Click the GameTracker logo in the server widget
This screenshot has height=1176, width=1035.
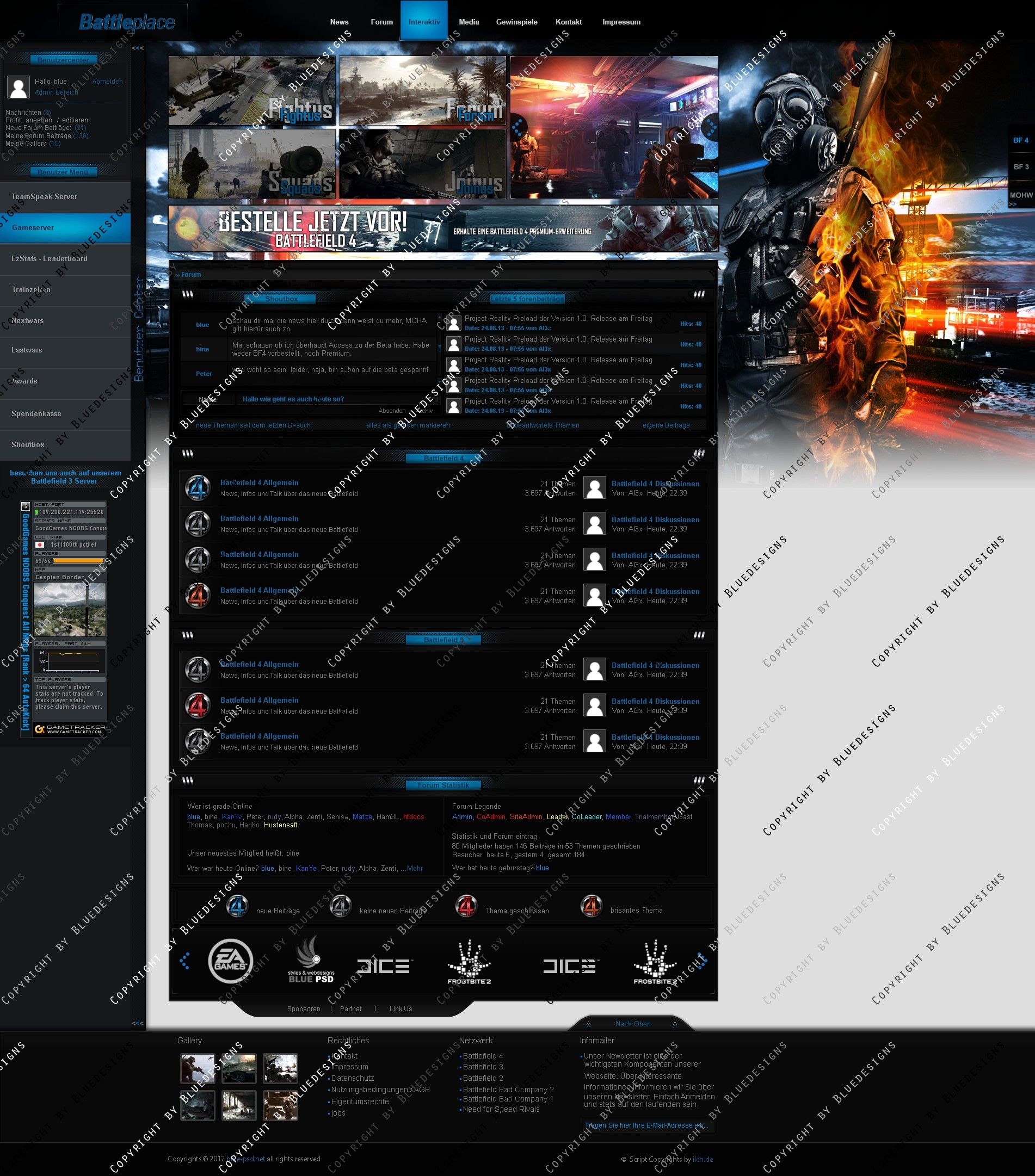click(70, 729)
